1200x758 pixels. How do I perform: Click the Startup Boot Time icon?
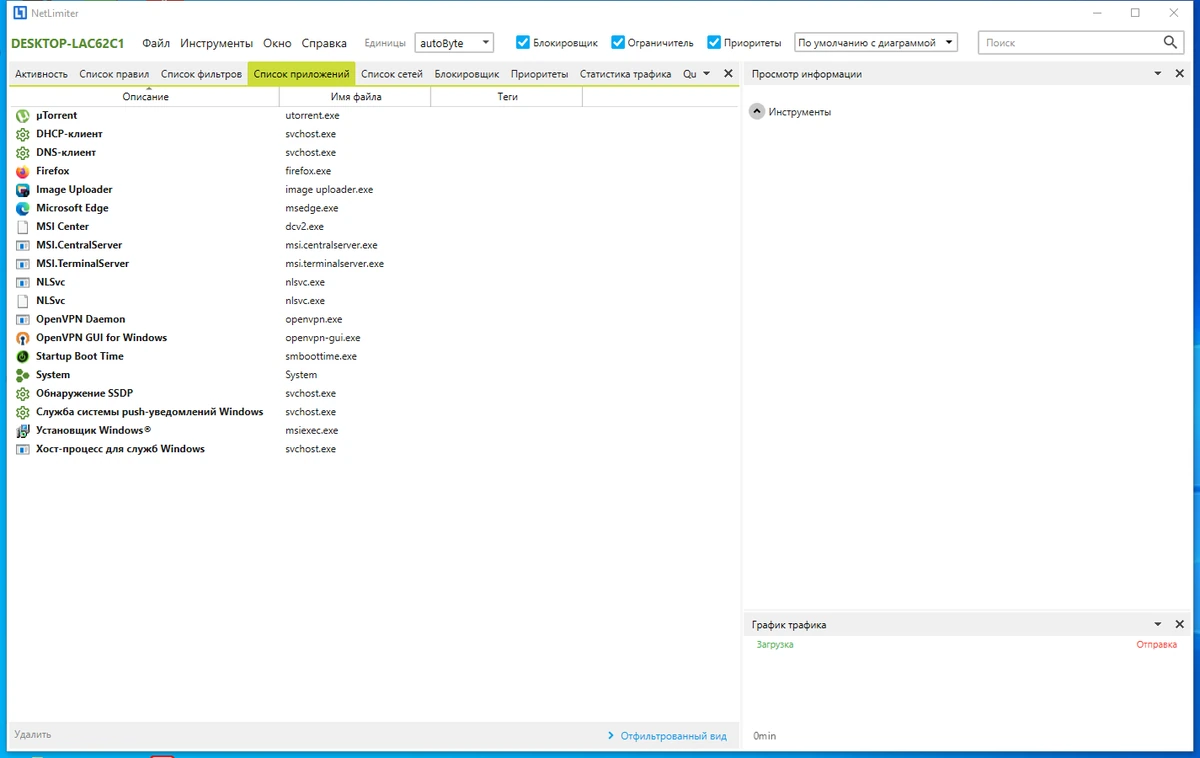(23, 356)
